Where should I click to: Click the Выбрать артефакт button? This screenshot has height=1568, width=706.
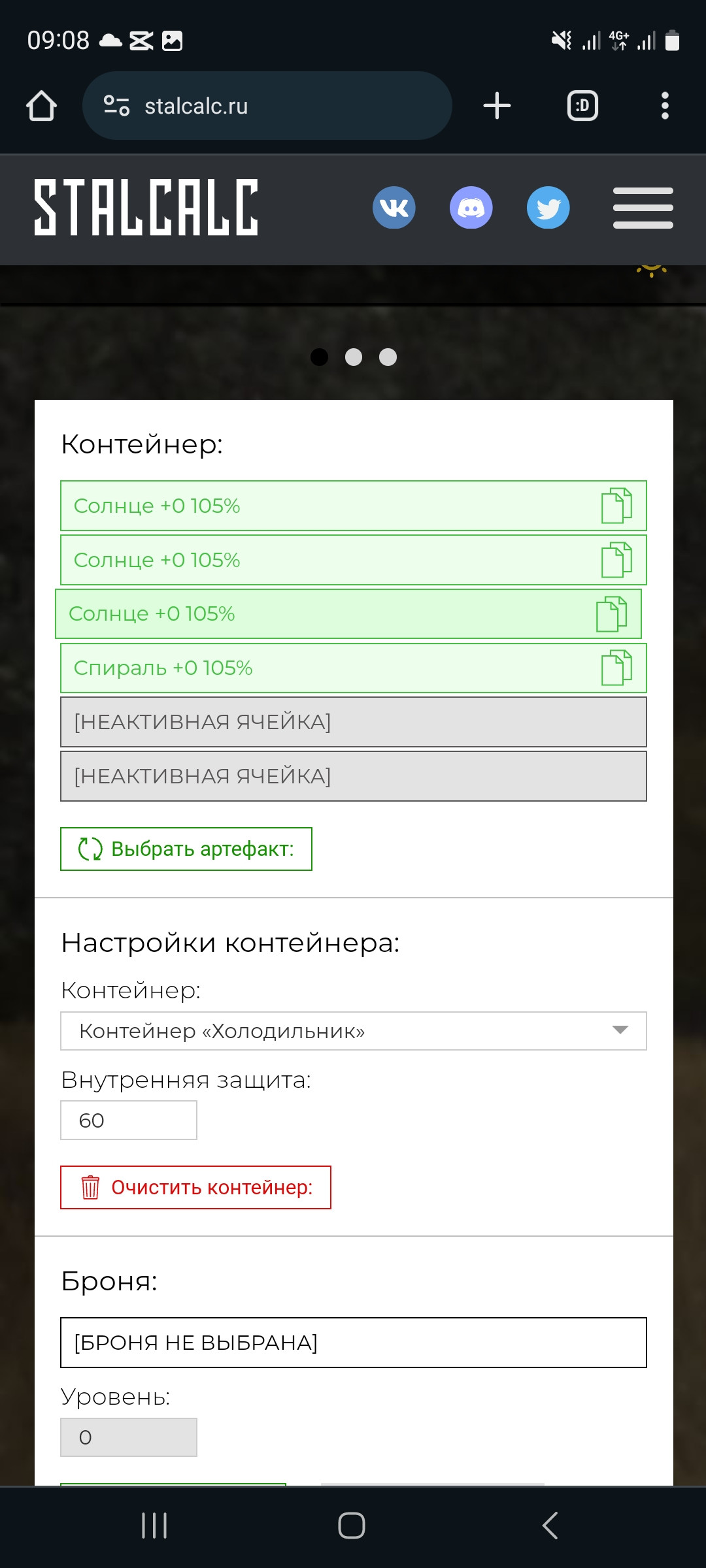(186, 849)
